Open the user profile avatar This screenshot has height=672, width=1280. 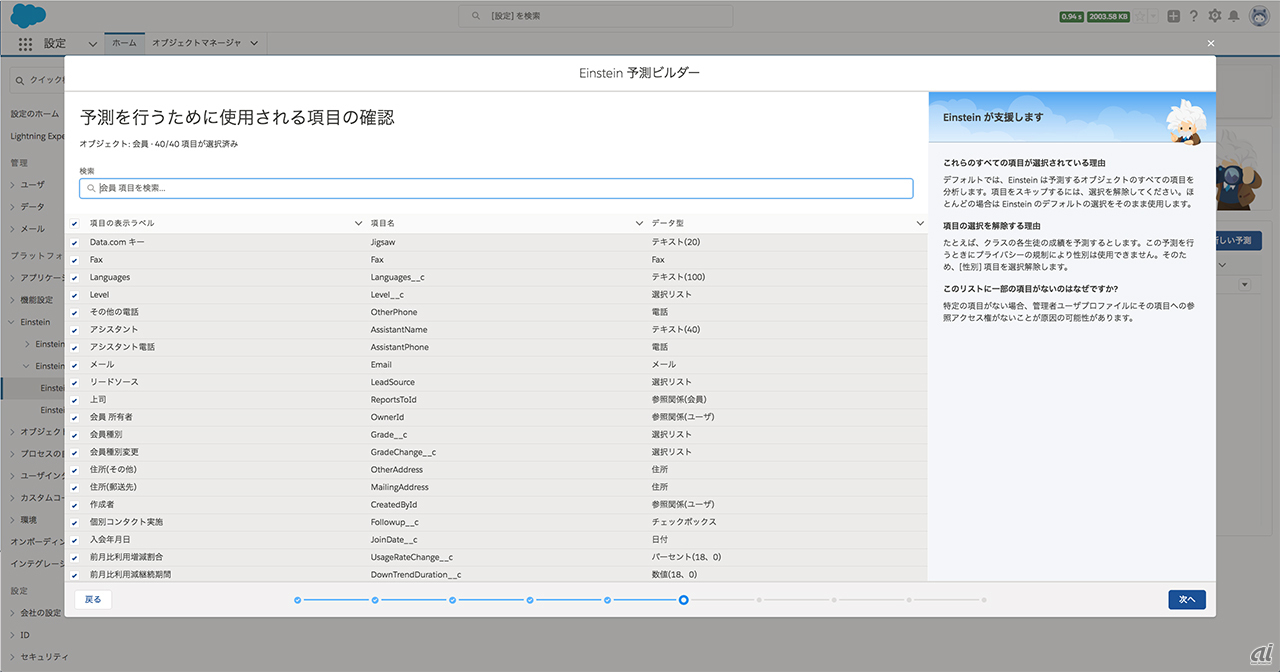pos(1259,16)
